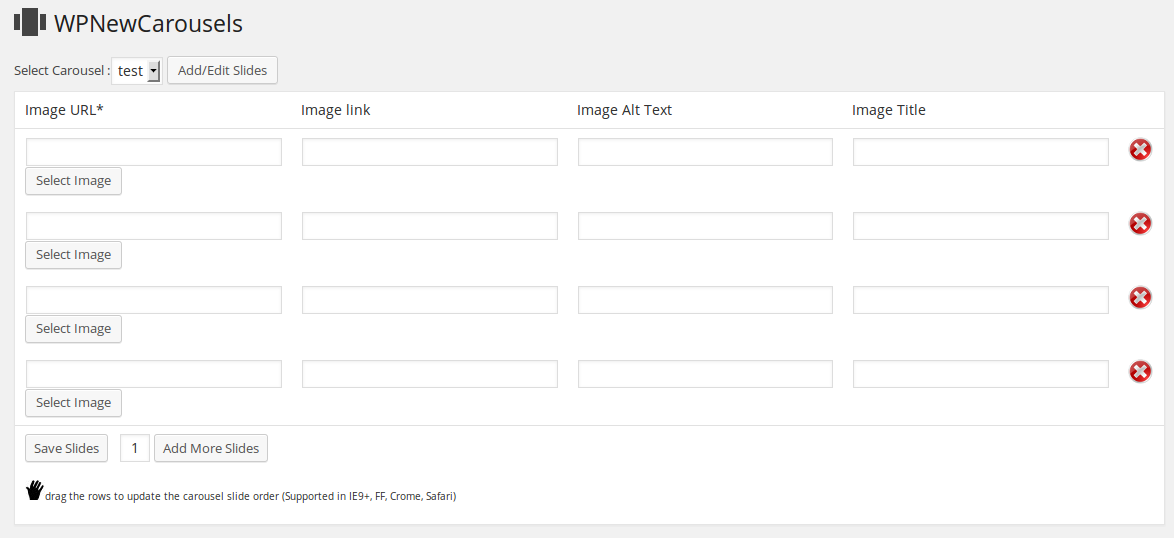Click the drag the rows instruction text
1174x538 pixels.
click(x=251, y=496)
